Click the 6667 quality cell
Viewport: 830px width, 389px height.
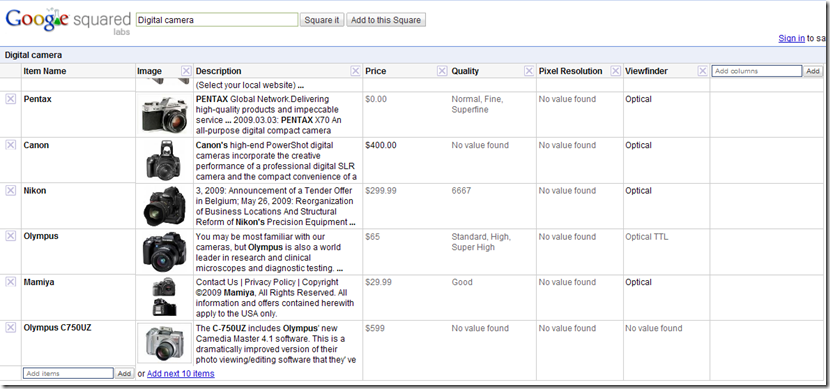(x=461, y=191)
